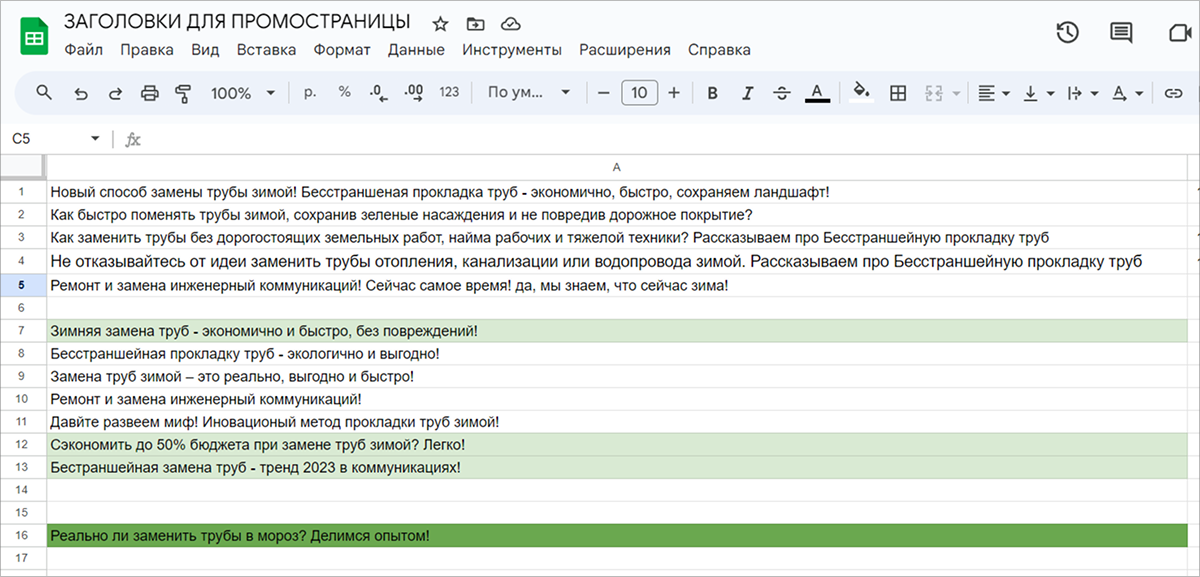The width and height of the screenshot is (1200, 577).
Task: Format as percent
Action: click(345, 93)
